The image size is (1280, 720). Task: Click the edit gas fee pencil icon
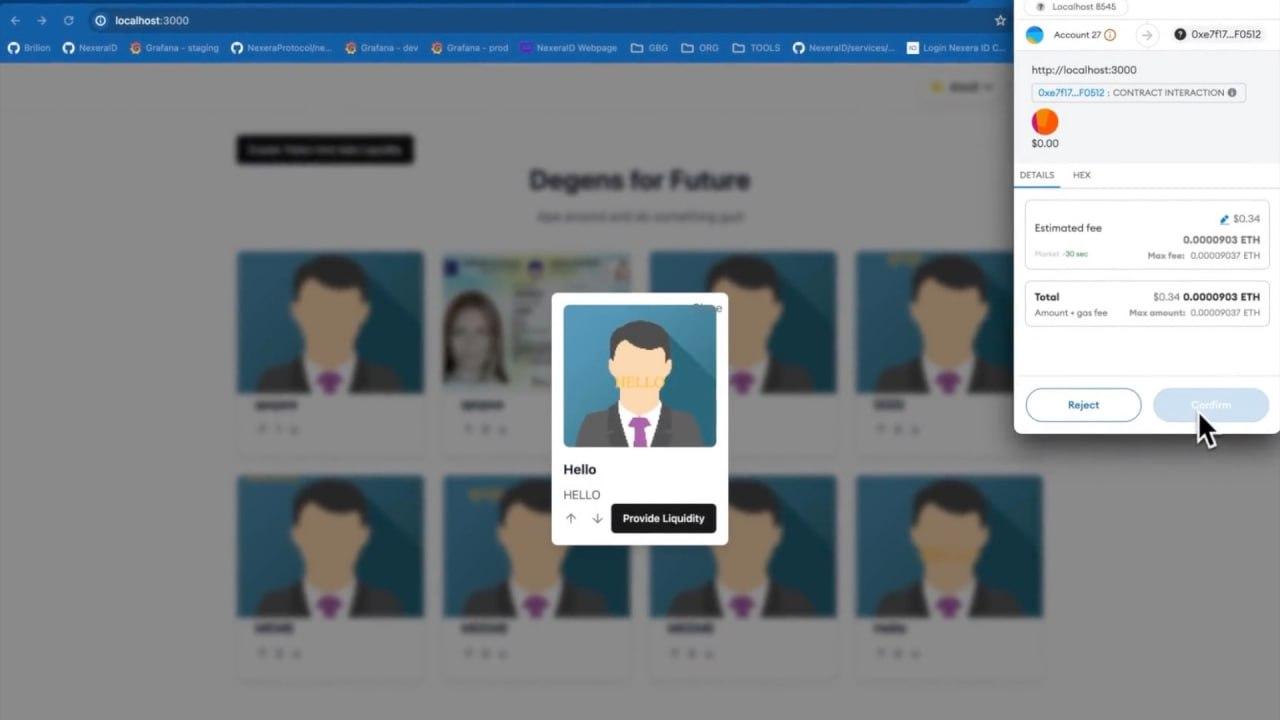pos(1225,219)
